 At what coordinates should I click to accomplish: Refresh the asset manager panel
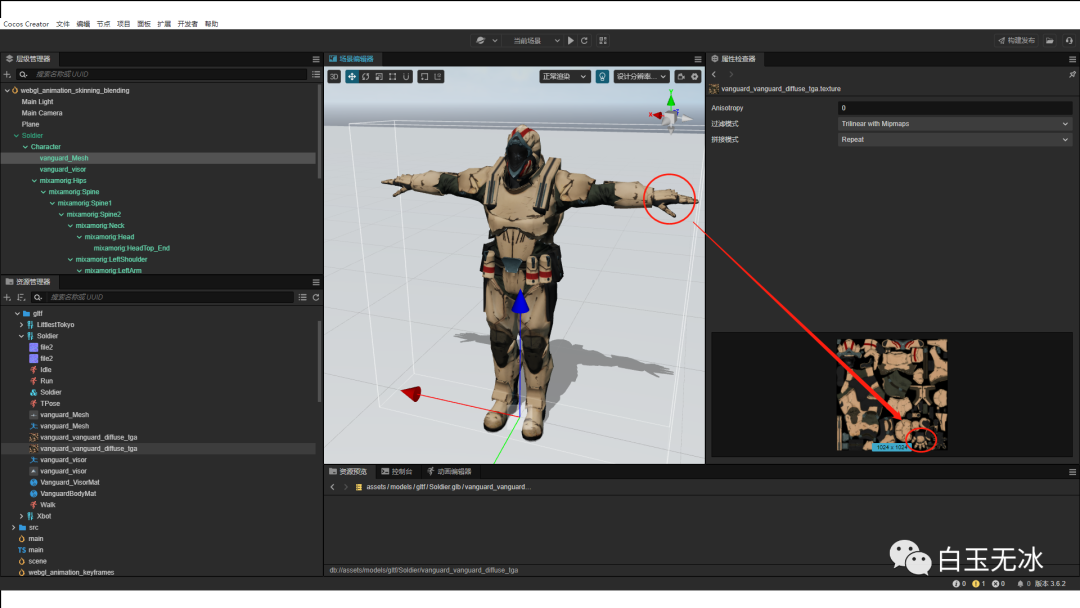pos(316,298)
